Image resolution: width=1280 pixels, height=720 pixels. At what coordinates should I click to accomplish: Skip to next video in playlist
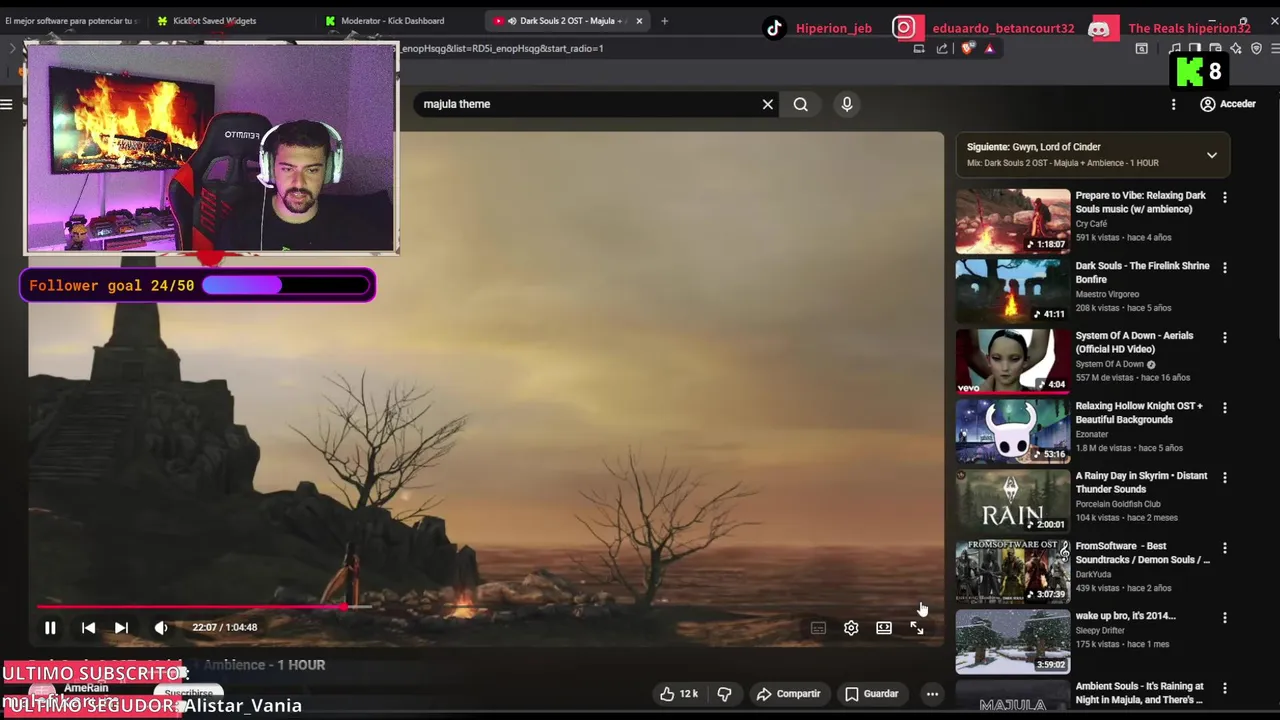[121, 628]
